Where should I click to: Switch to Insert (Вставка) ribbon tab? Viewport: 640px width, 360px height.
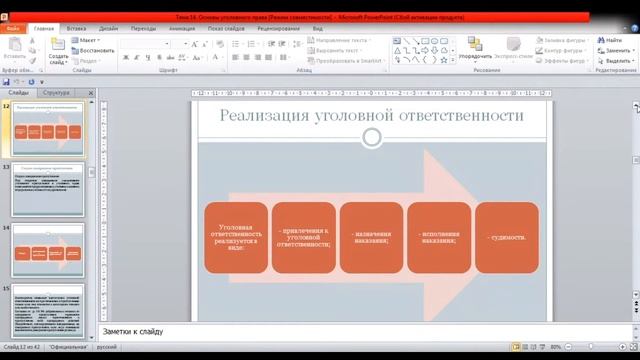pyautogui.click(x=76, y=29)
